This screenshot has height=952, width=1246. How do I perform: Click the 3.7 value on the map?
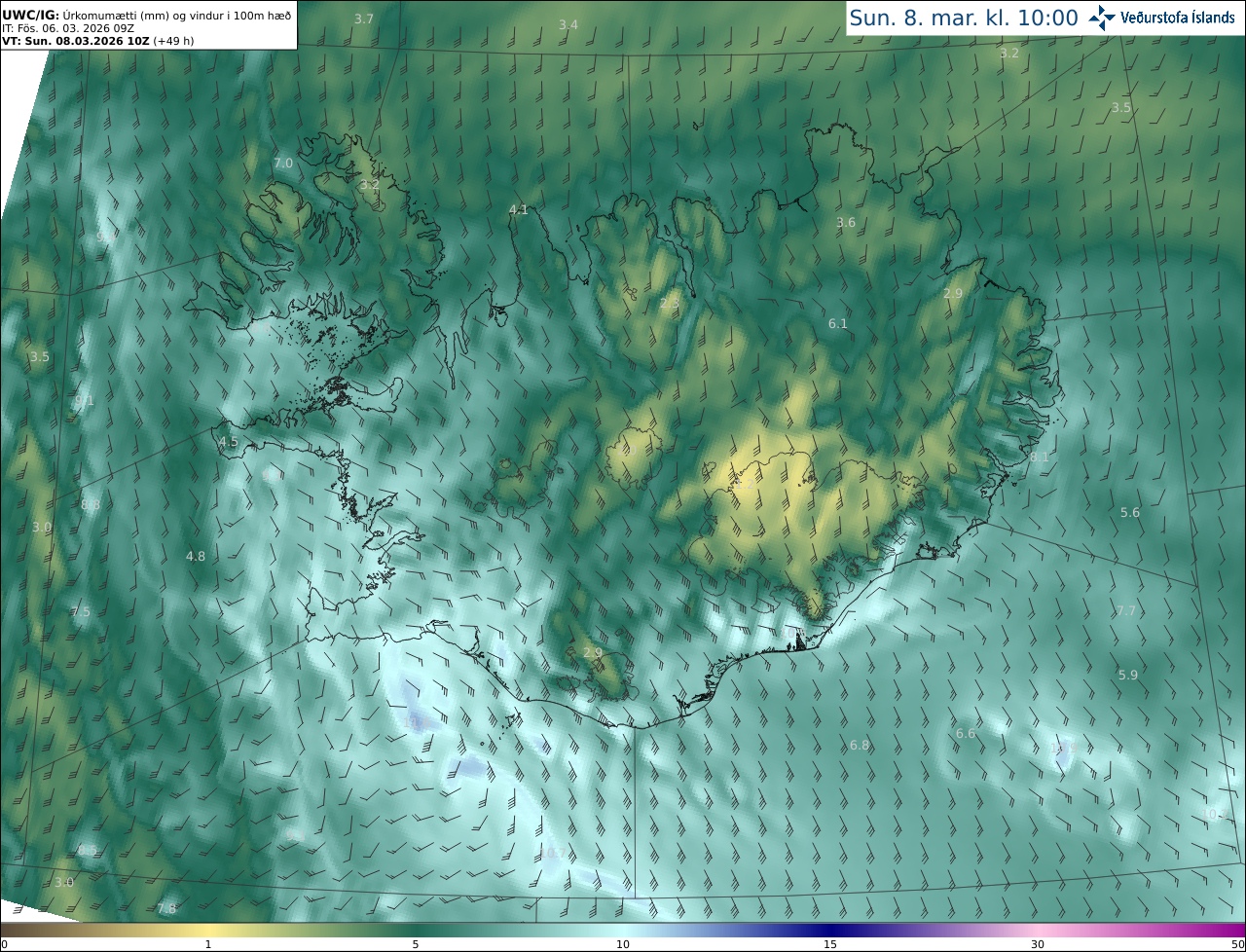coord(364,19)
